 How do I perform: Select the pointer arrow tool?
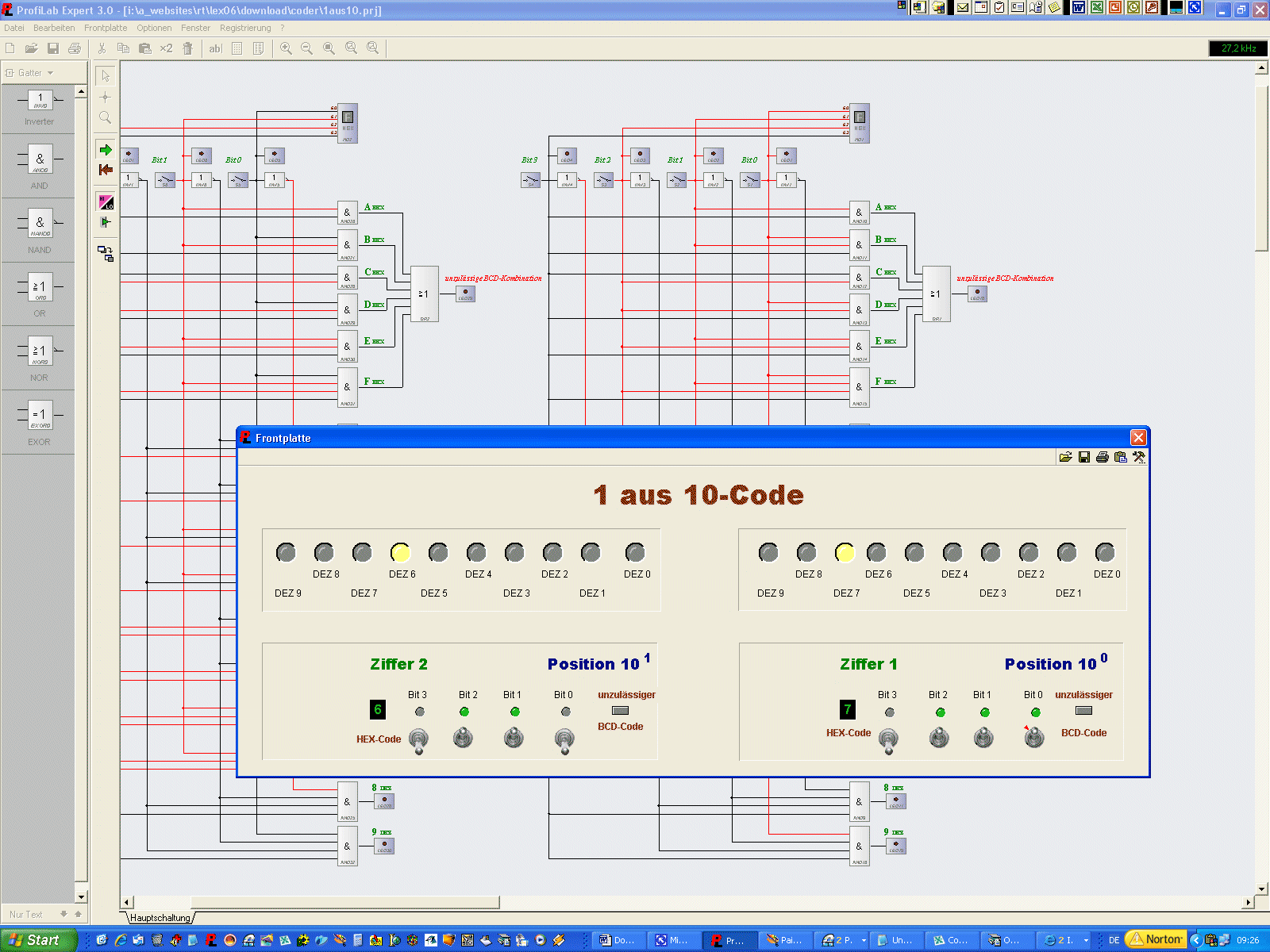pos(106,76)
